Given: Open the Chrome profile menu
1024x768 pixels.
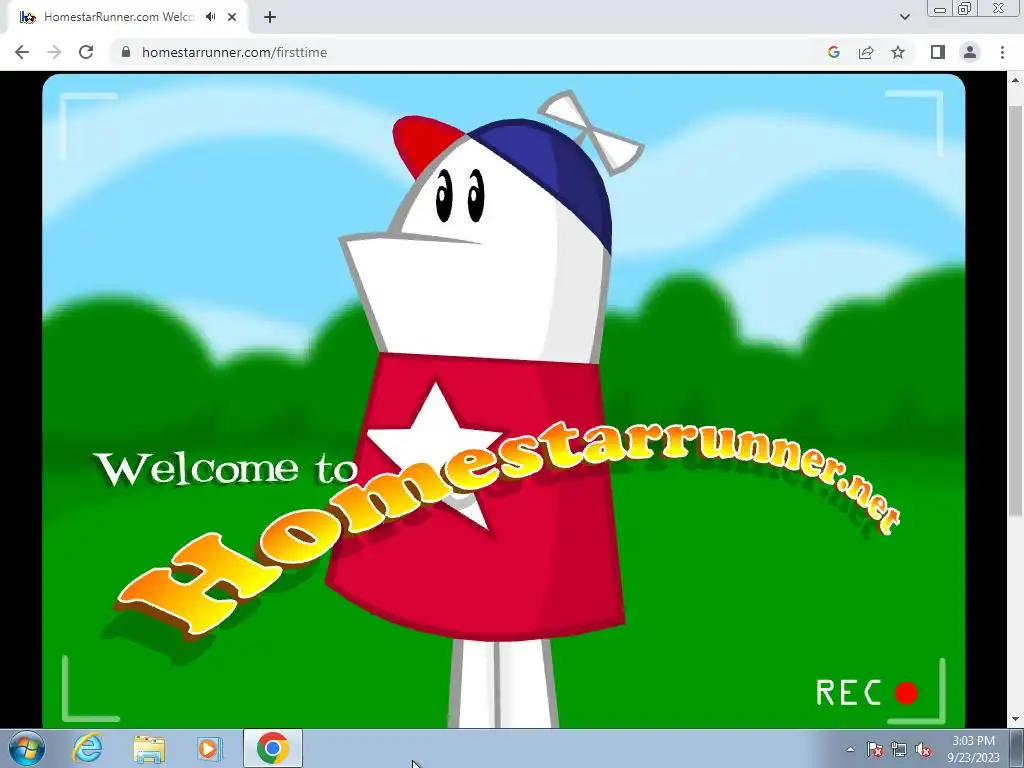Looking at the screenshot, I should point(970,52).
